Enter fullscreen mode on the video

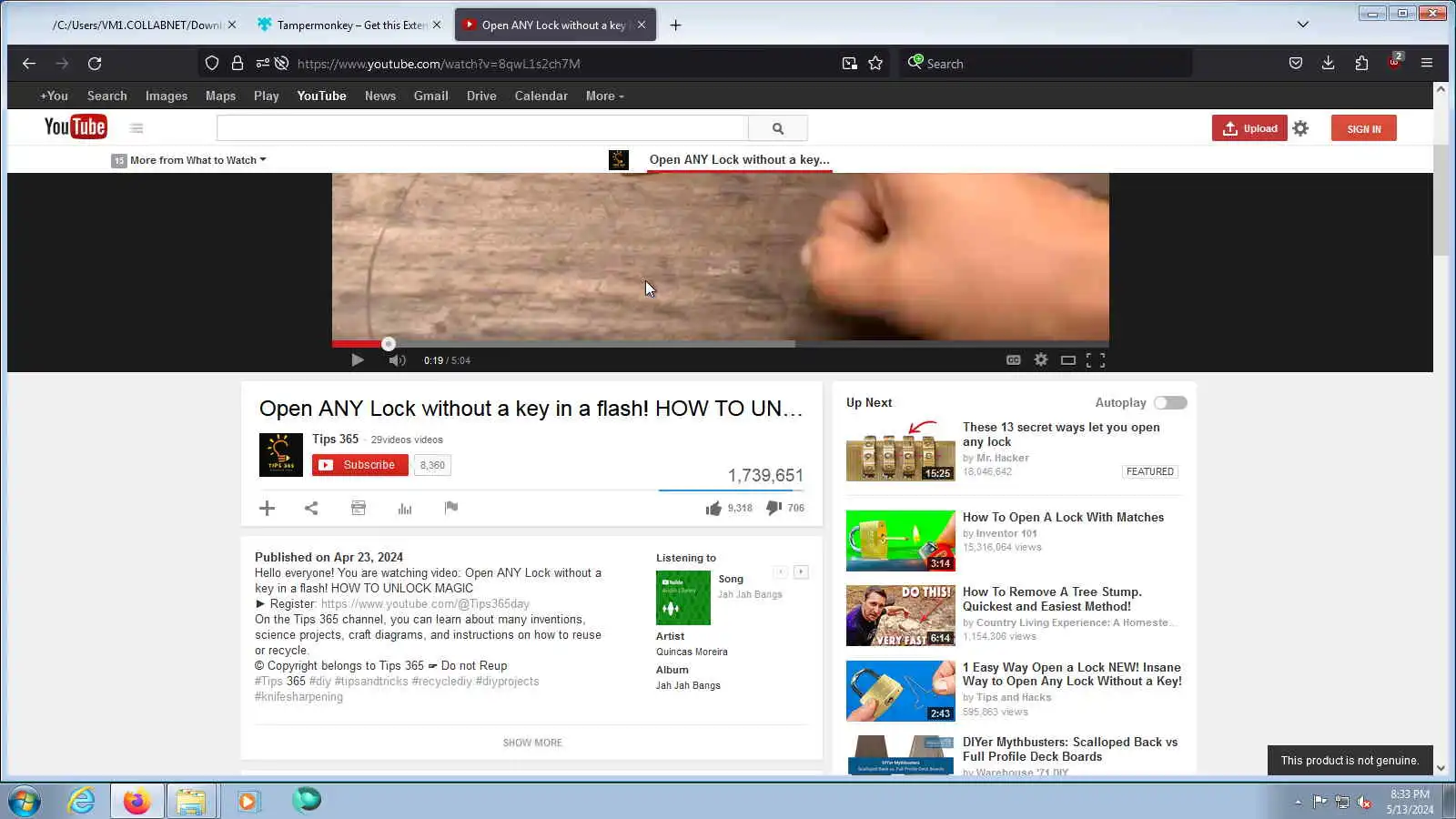1096,360
